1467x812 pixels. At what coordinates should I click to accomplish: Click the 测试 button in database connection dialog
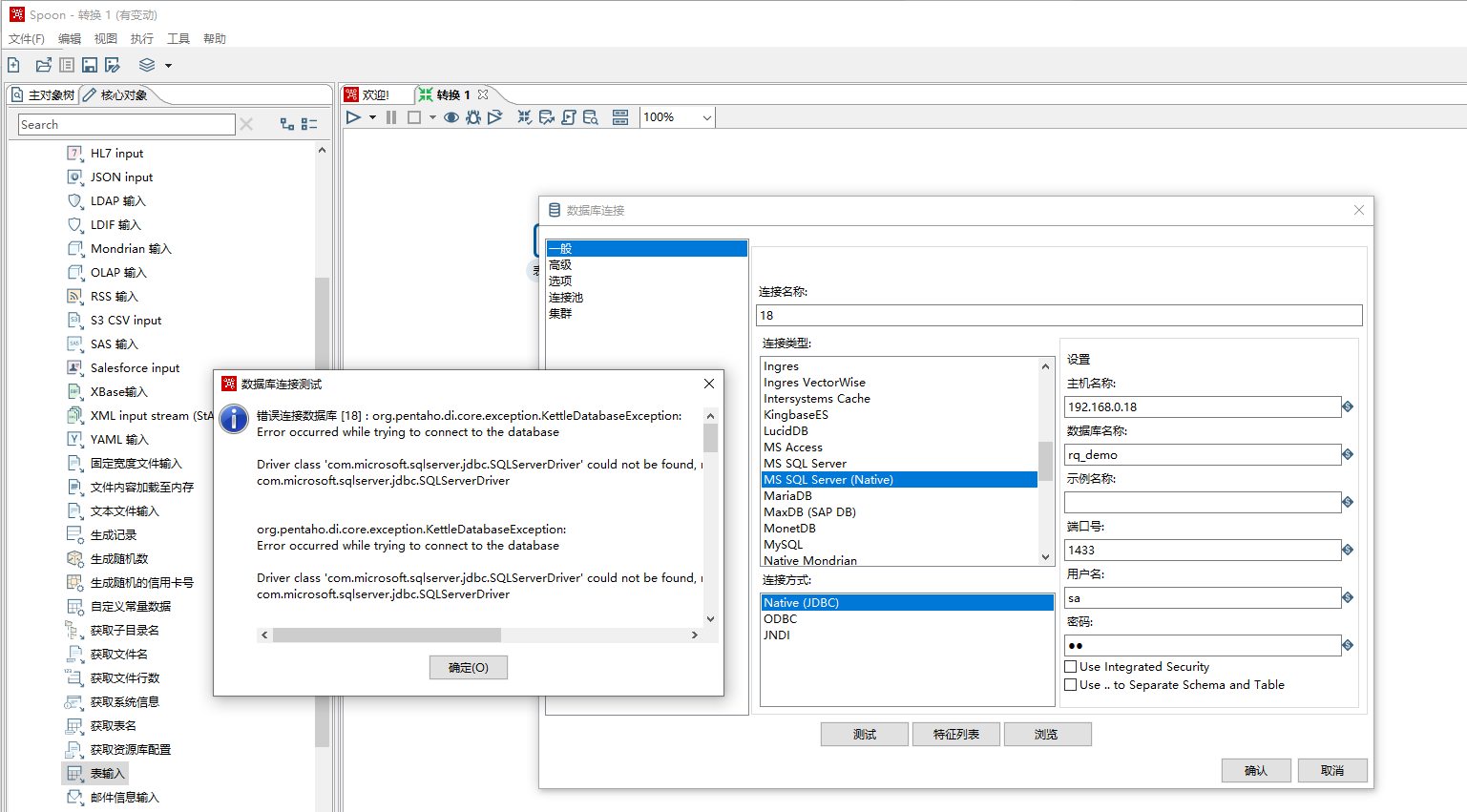coord(864,734)
